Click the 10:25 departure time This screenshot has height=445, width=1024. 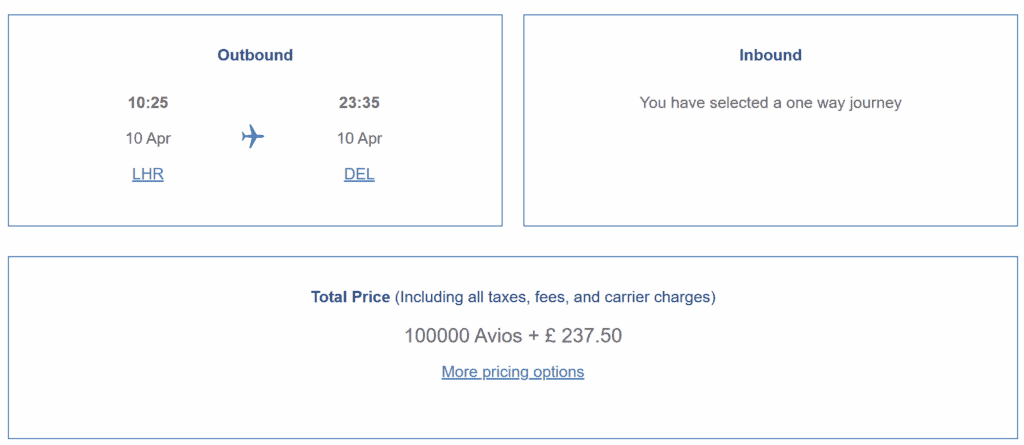(148, 103)
